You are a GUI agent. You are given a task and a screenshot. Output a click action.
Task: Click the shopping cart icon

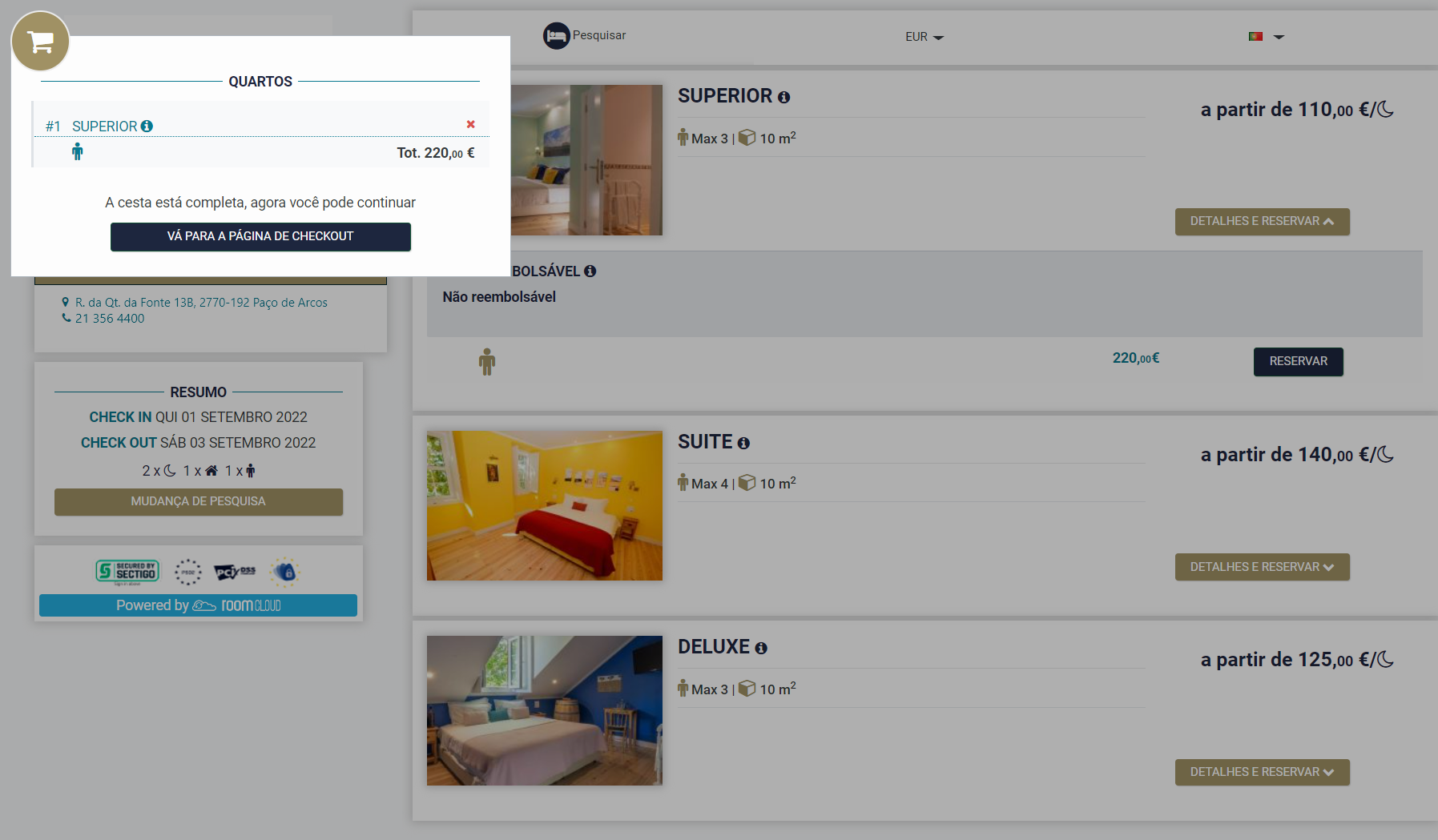click(40, 41)
